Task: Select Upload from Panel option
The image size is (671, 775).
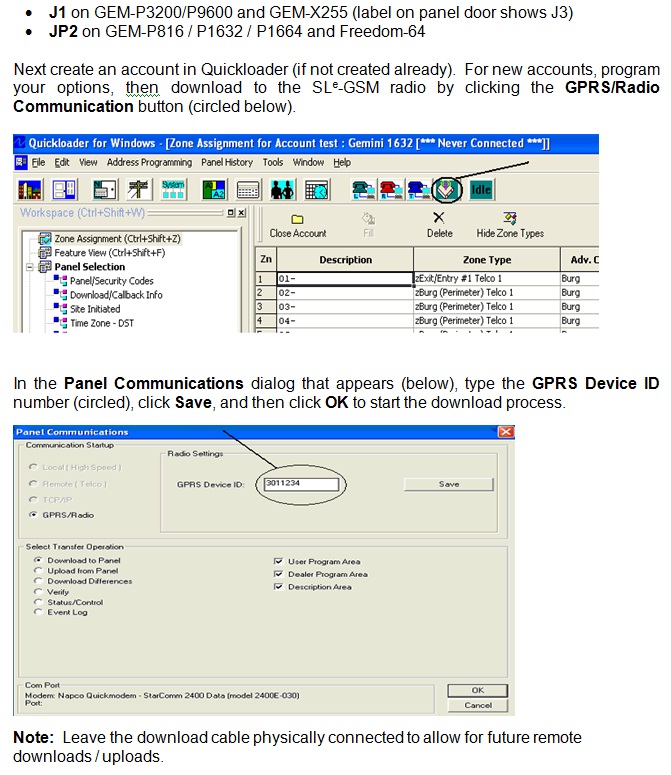Action: click(x=38, y=571)
